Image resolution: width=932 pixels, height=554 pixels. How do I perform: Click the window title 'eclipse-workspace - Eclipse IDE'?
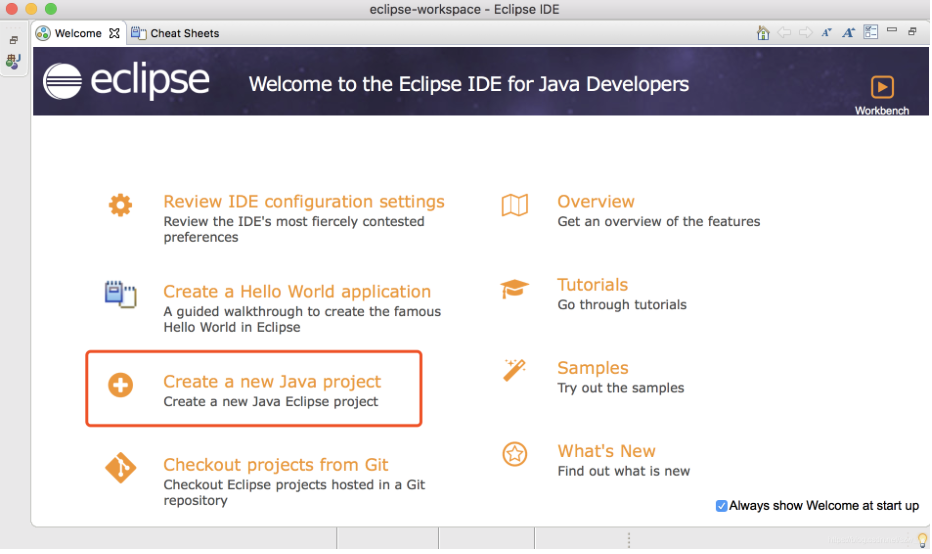[464, 10]
